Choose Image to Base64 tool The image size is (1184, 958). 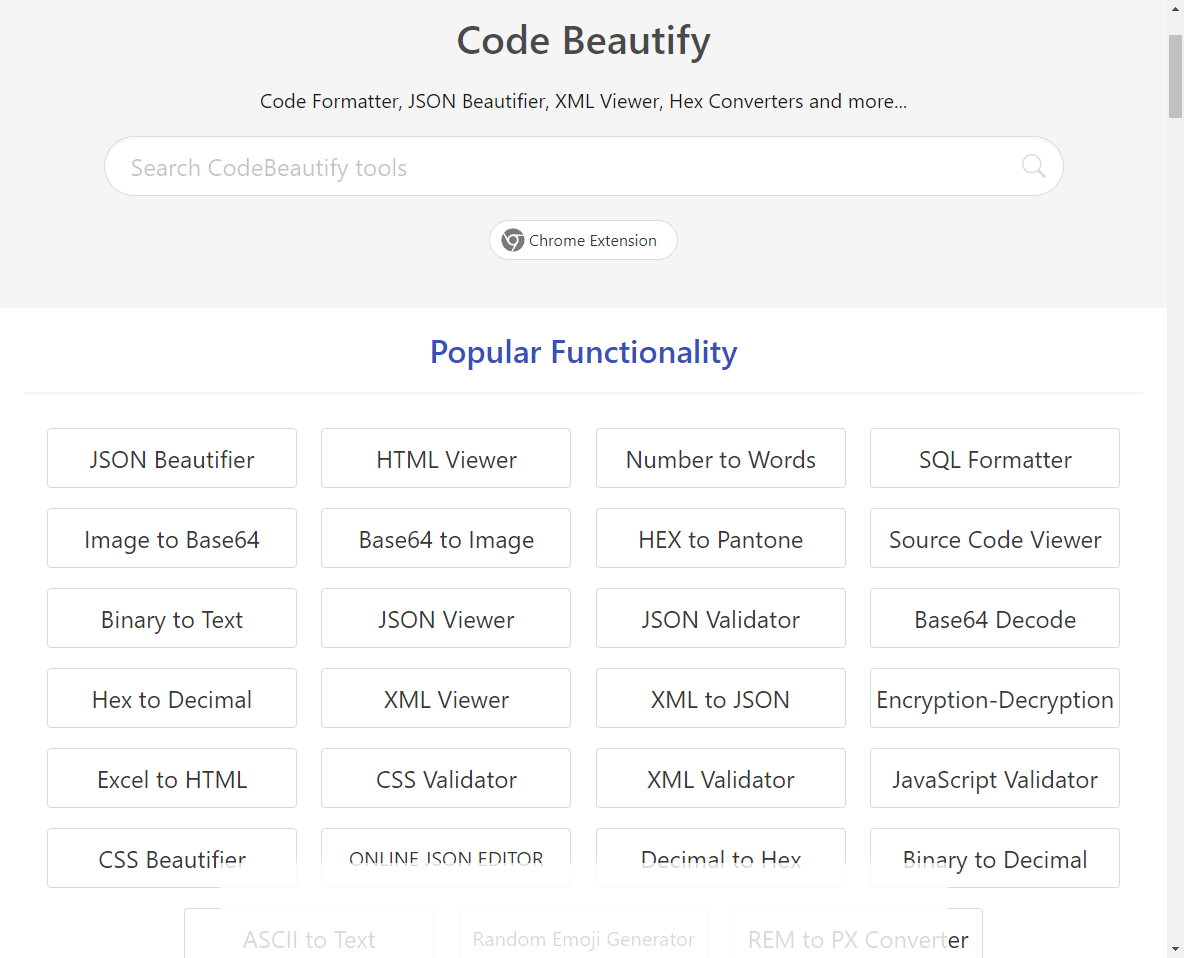pos(172,539)
